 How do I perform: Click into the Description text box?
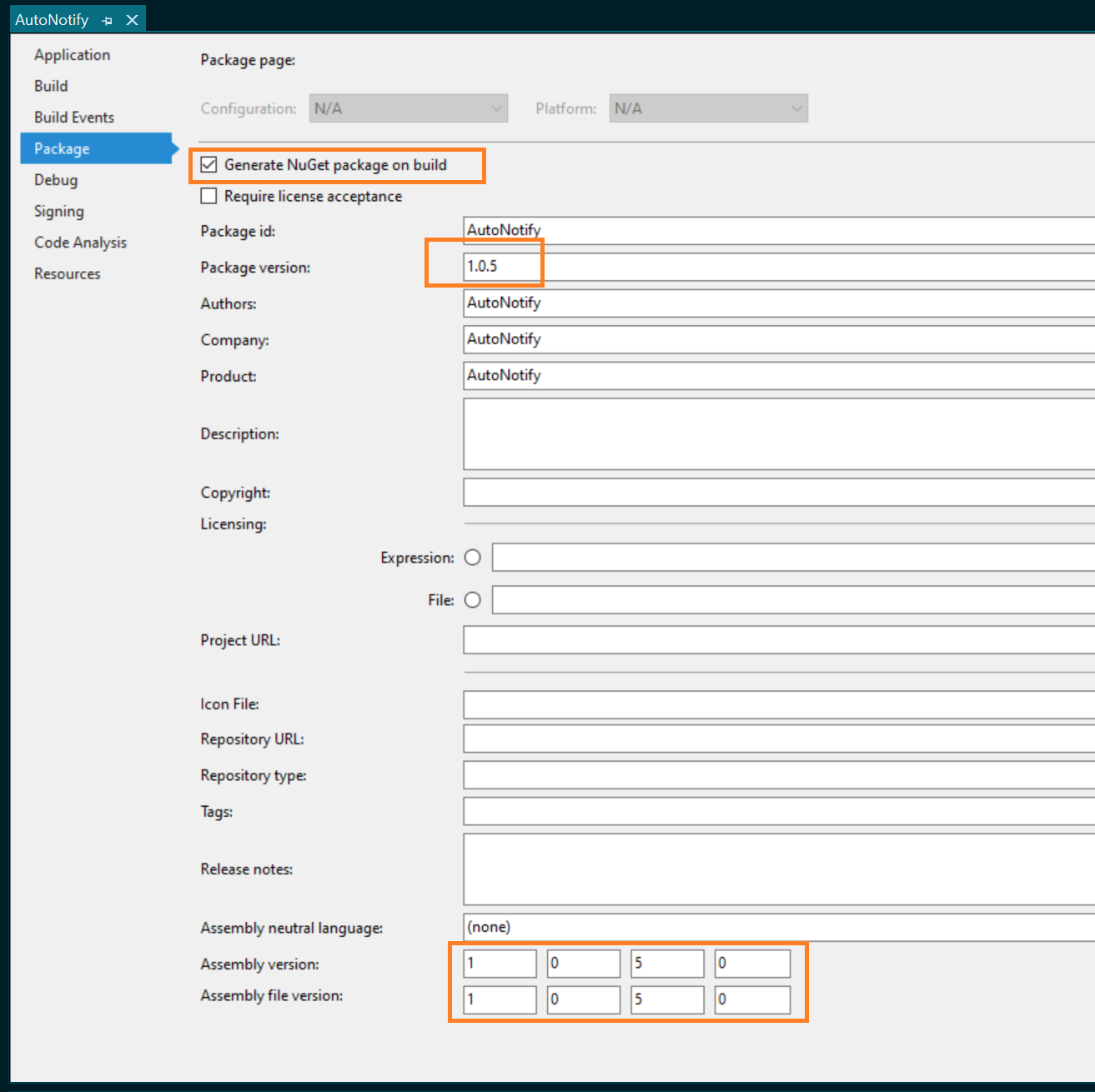point(776,433)
